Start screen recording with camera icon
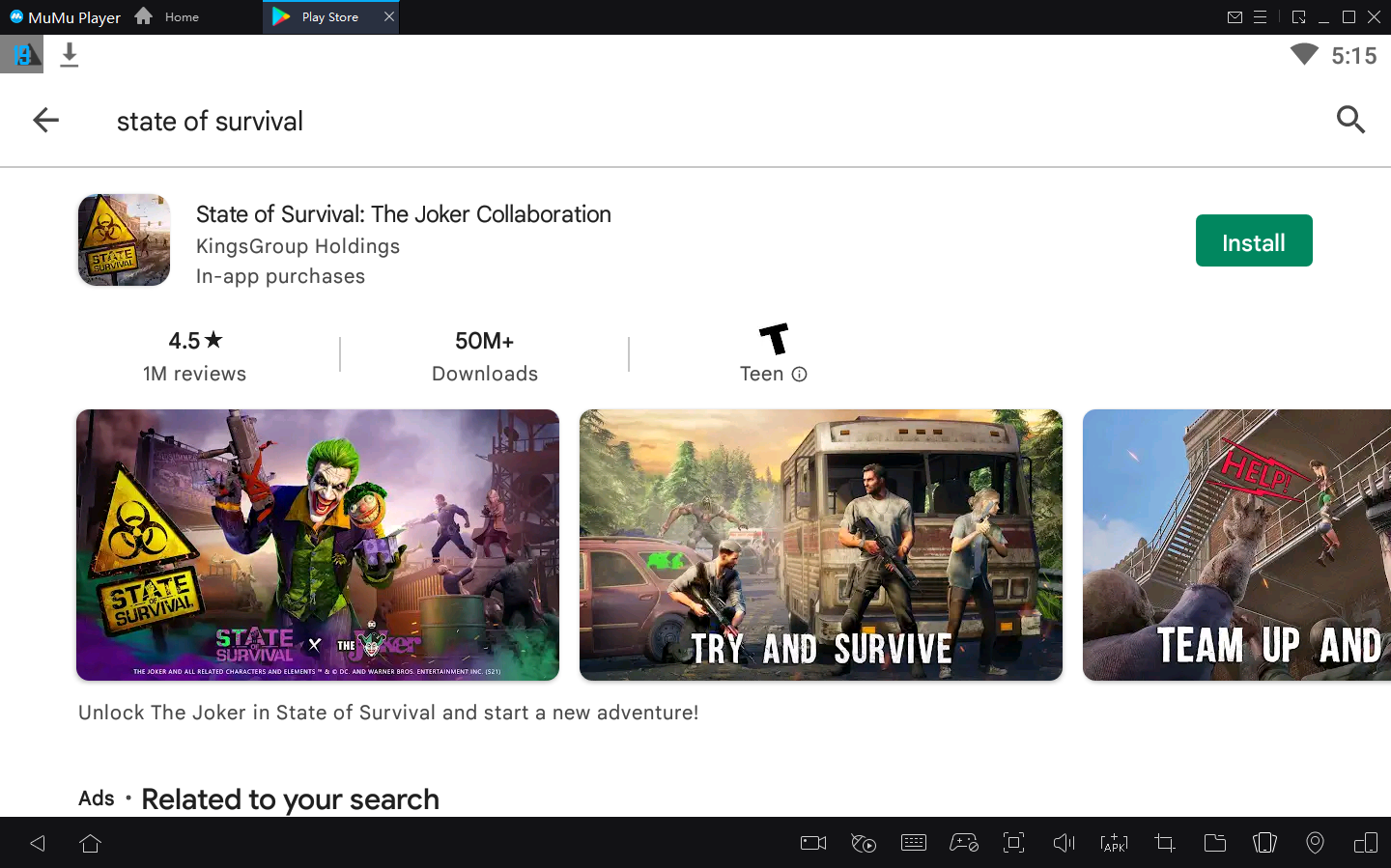The width and height of the screenshot is (1391, 868). [813, 843]
